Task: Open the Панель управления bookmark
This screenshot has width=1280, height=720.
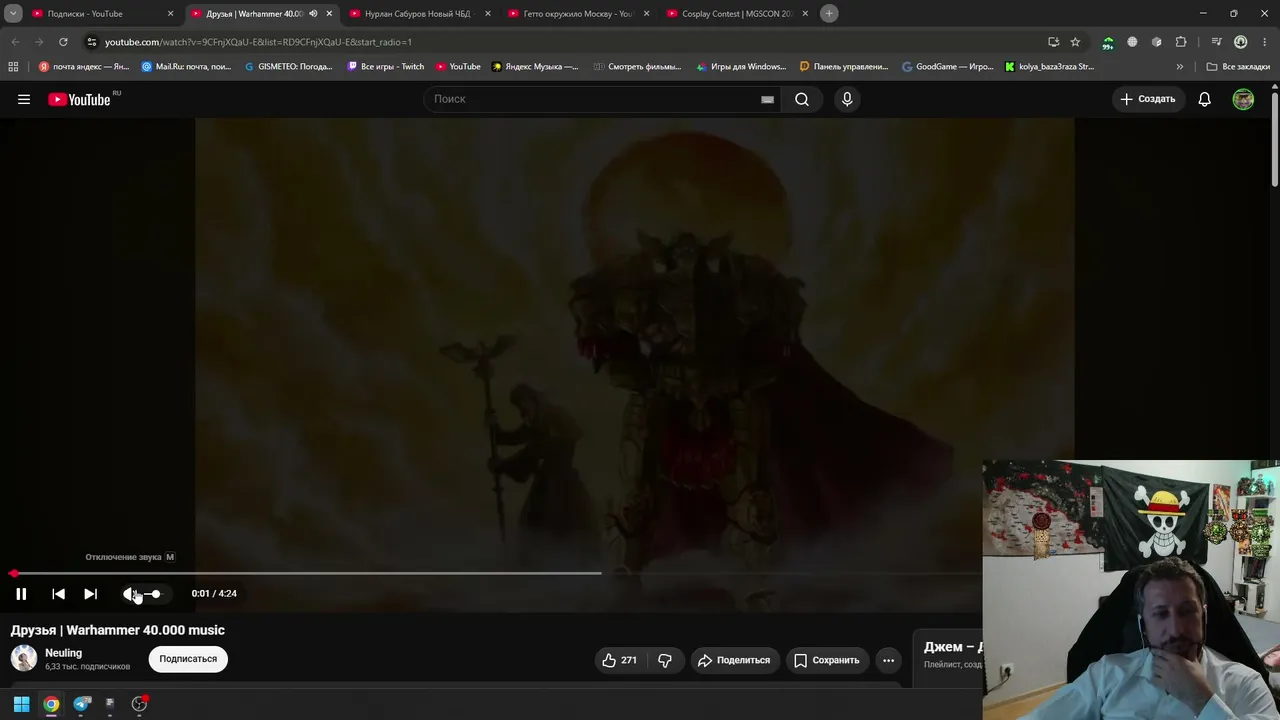Action: (x=845, y=67)
